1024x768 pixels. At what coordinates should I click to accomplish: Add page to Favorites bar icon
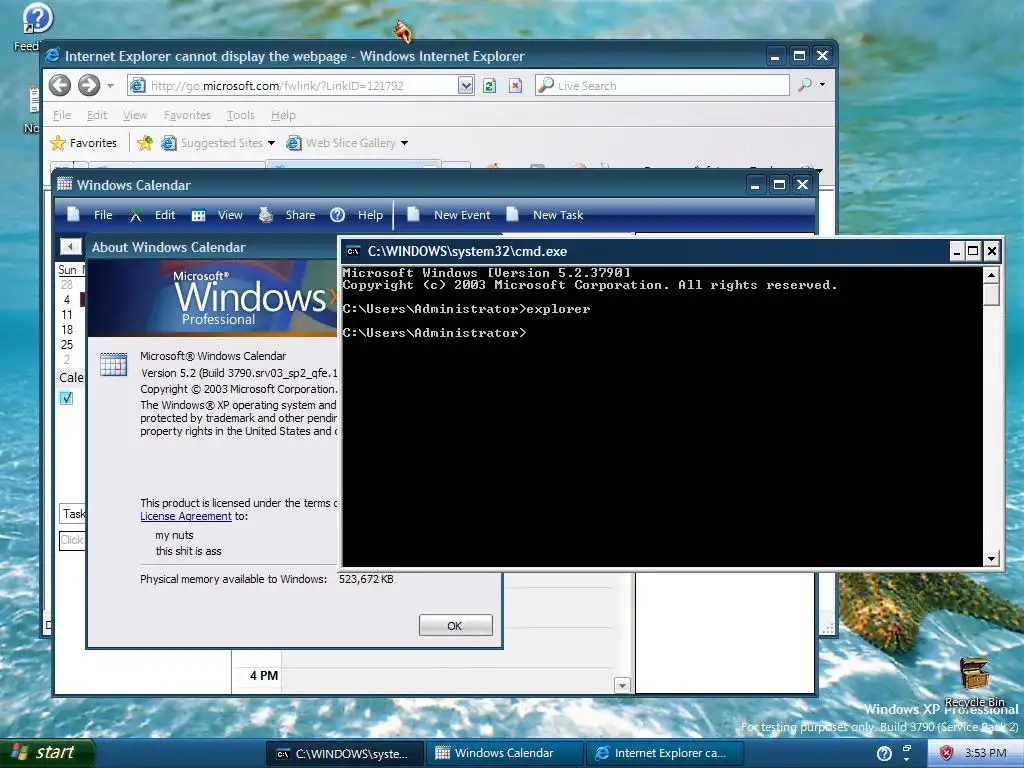tap(145, 143)
